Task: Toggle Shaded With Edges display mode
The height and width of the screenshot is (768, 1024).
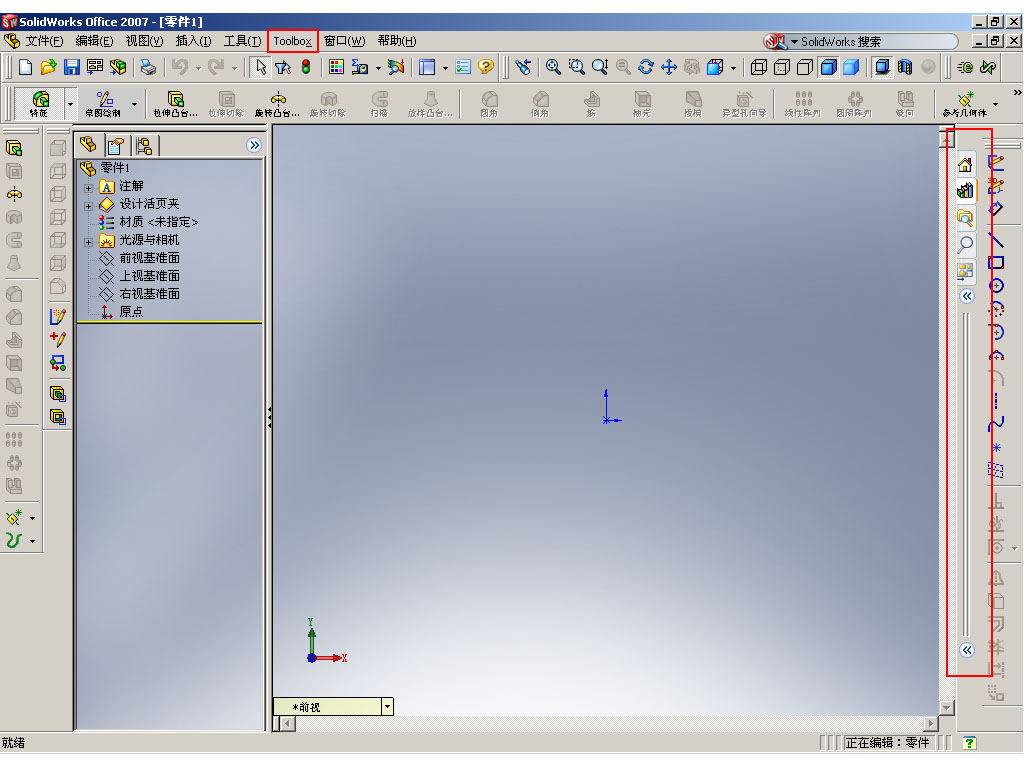Action: click(828, 67)
